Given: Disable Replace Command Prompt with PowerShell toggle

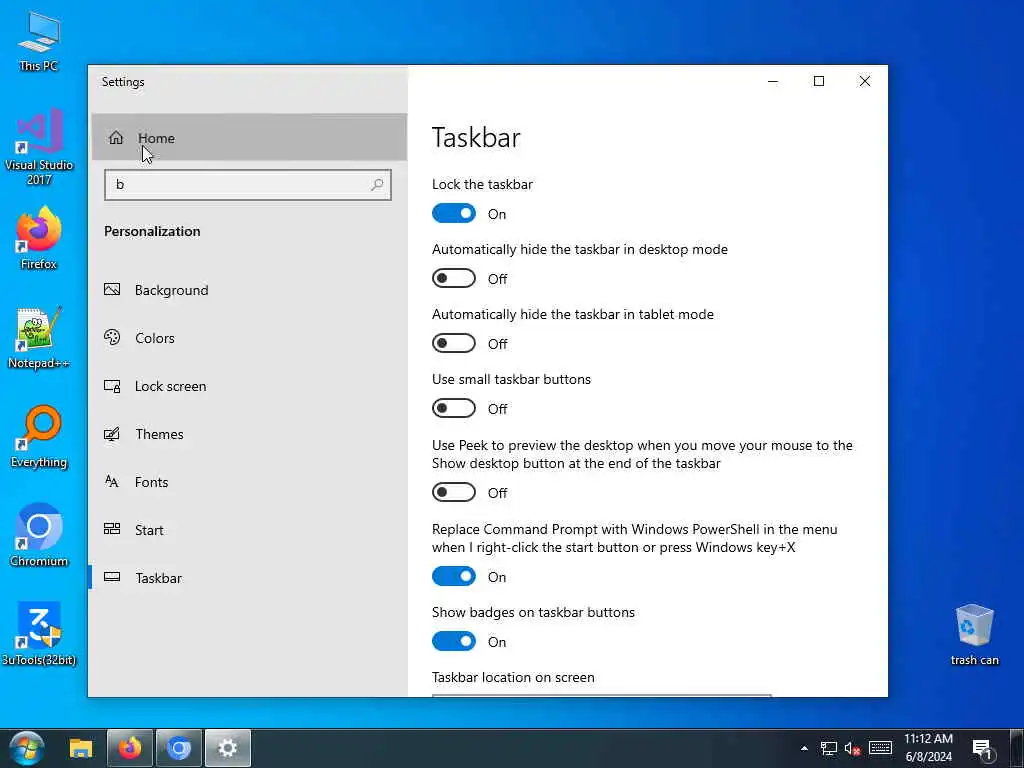Looking at the screenshot, I should click(454, 577).
